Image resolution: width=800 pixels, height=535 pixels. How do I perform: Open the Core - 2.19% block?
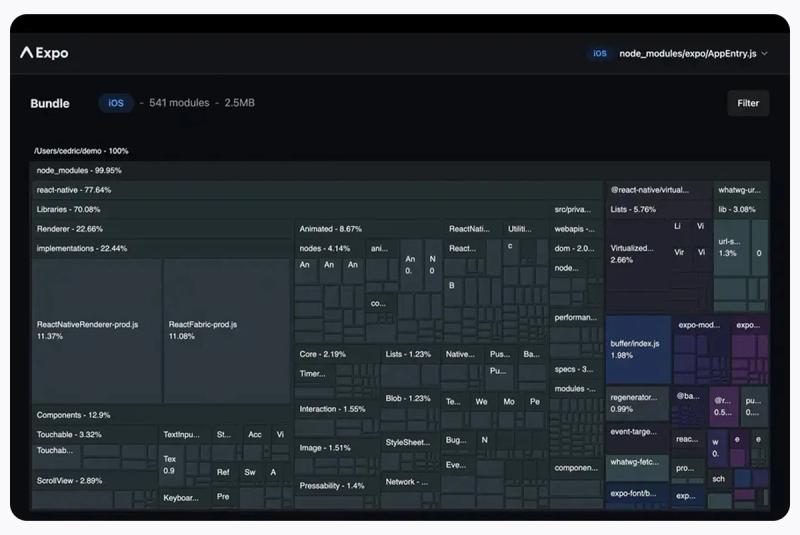[337, 354]
